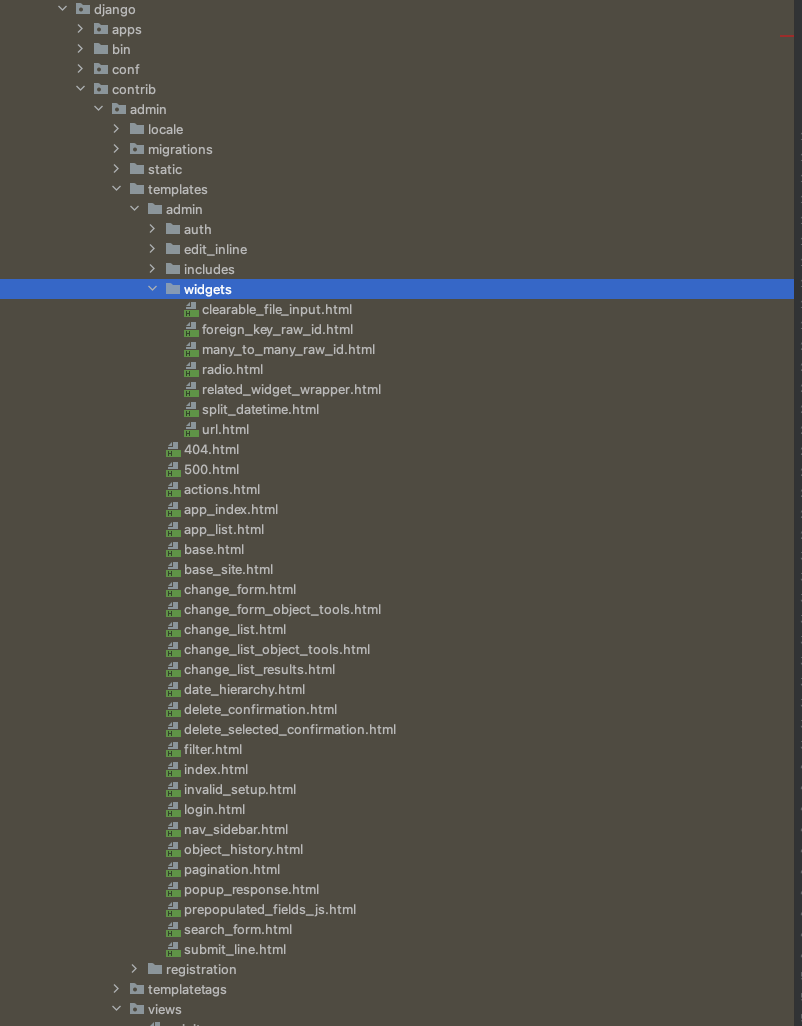Expand the edit_inline folder chevron
The width and height of the screenshot is (802, 1026).
(152, 249)
